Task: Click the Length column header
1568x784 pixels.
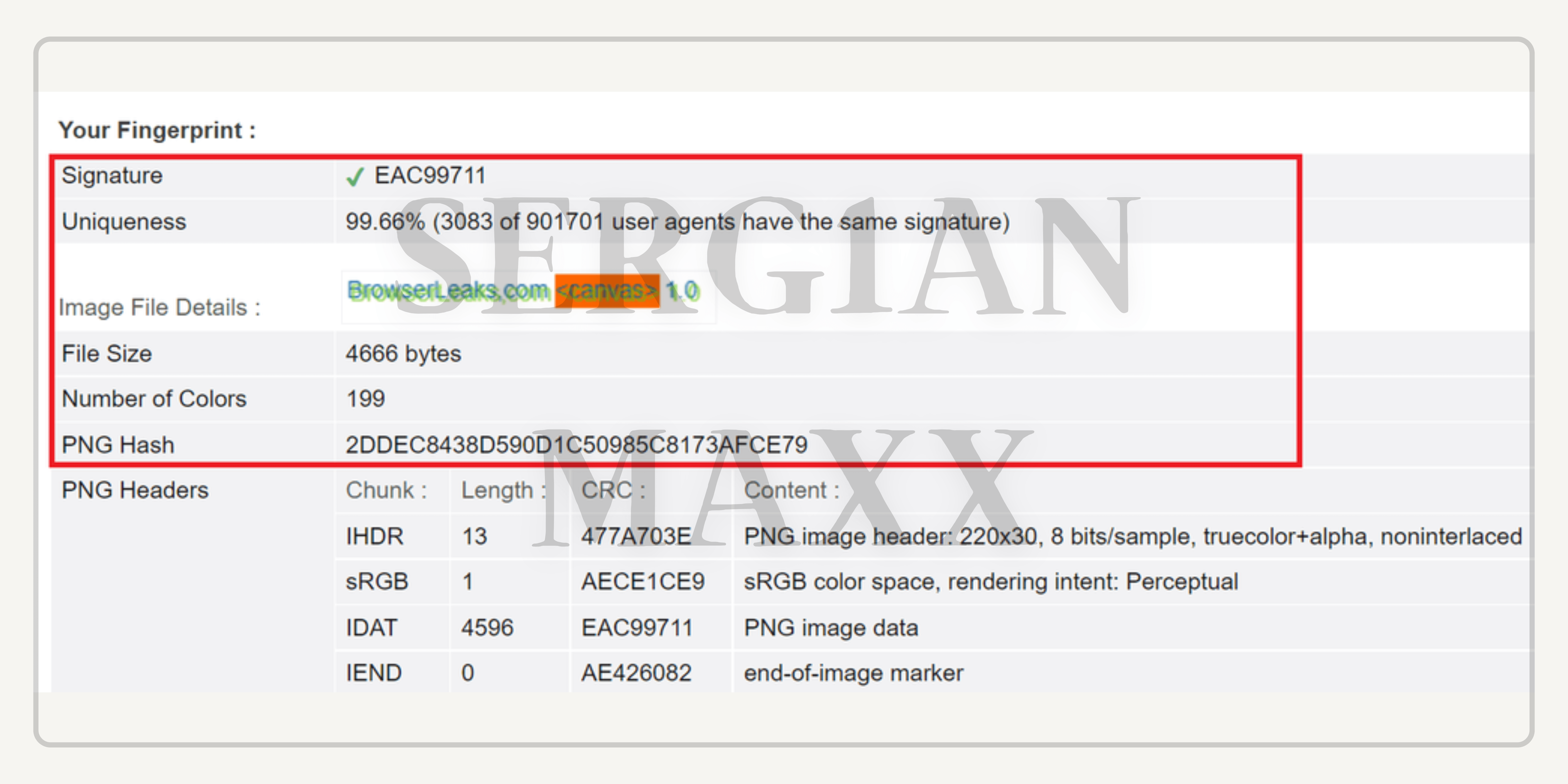Action: (502, 490)
